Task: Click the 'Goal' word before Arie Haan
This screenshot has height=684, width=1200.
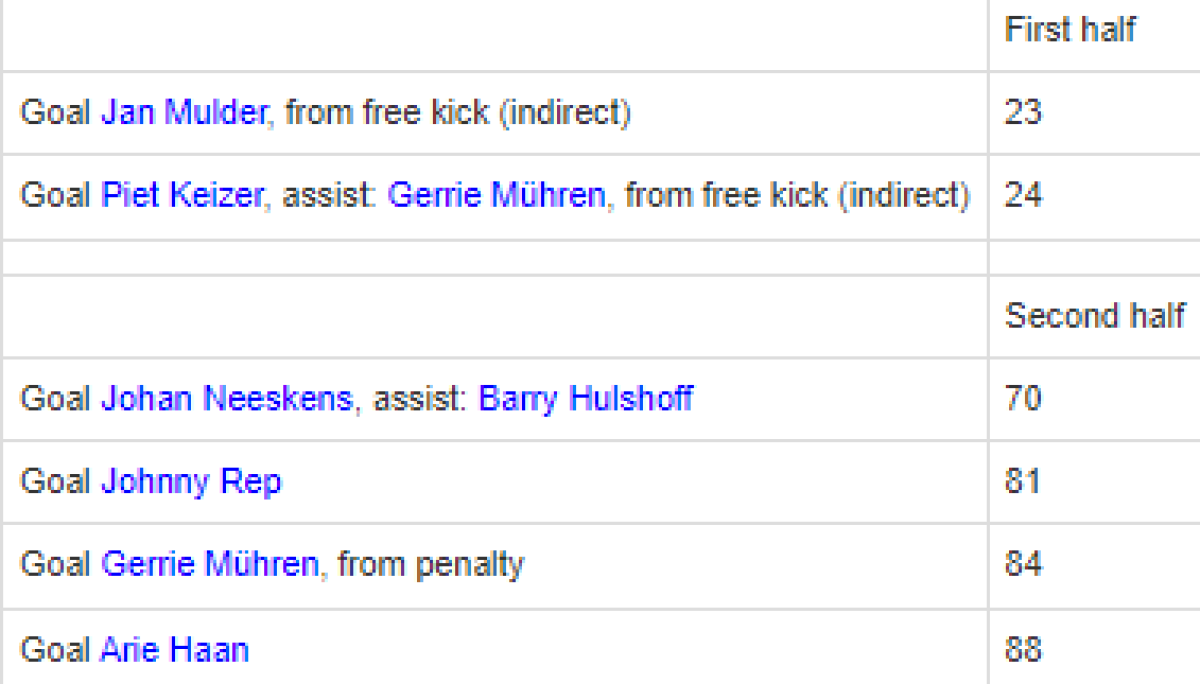Action: pyautogui.click(x=56, y=651)
